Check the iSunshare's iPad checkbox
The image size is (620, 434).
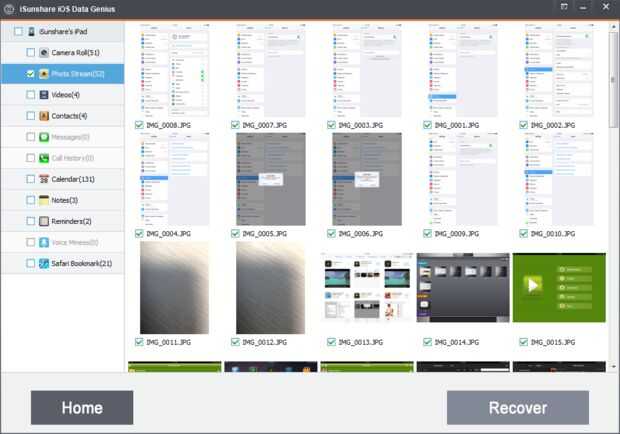pyautogui.click(x=18, y=32)
